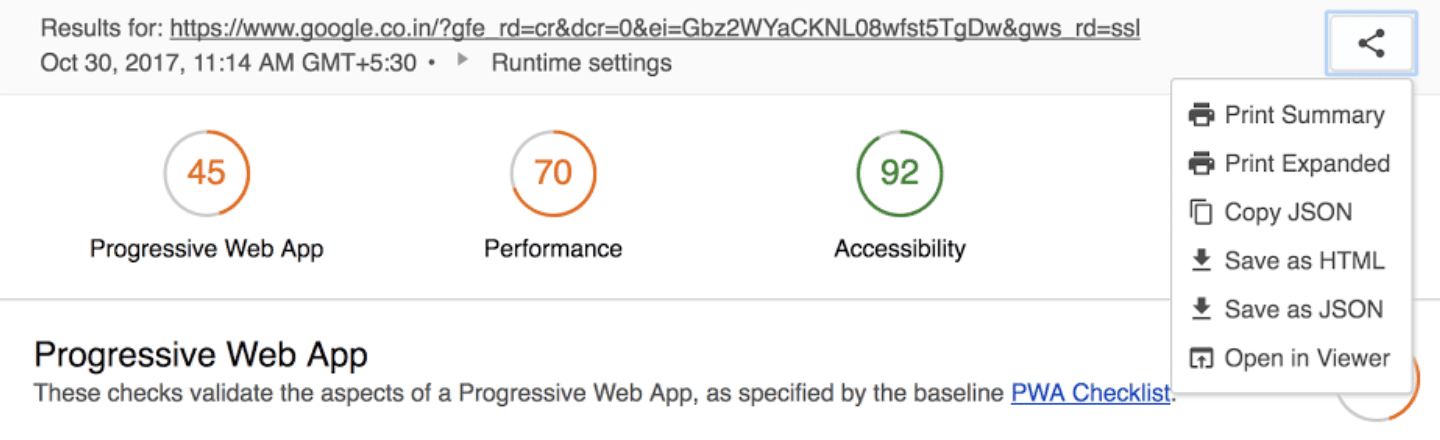Image resolution: width=1440 pixels, height=440 pixels.
Task: Jump to Progressive Web App score gauge 45
Action: [x=207, y=172]
